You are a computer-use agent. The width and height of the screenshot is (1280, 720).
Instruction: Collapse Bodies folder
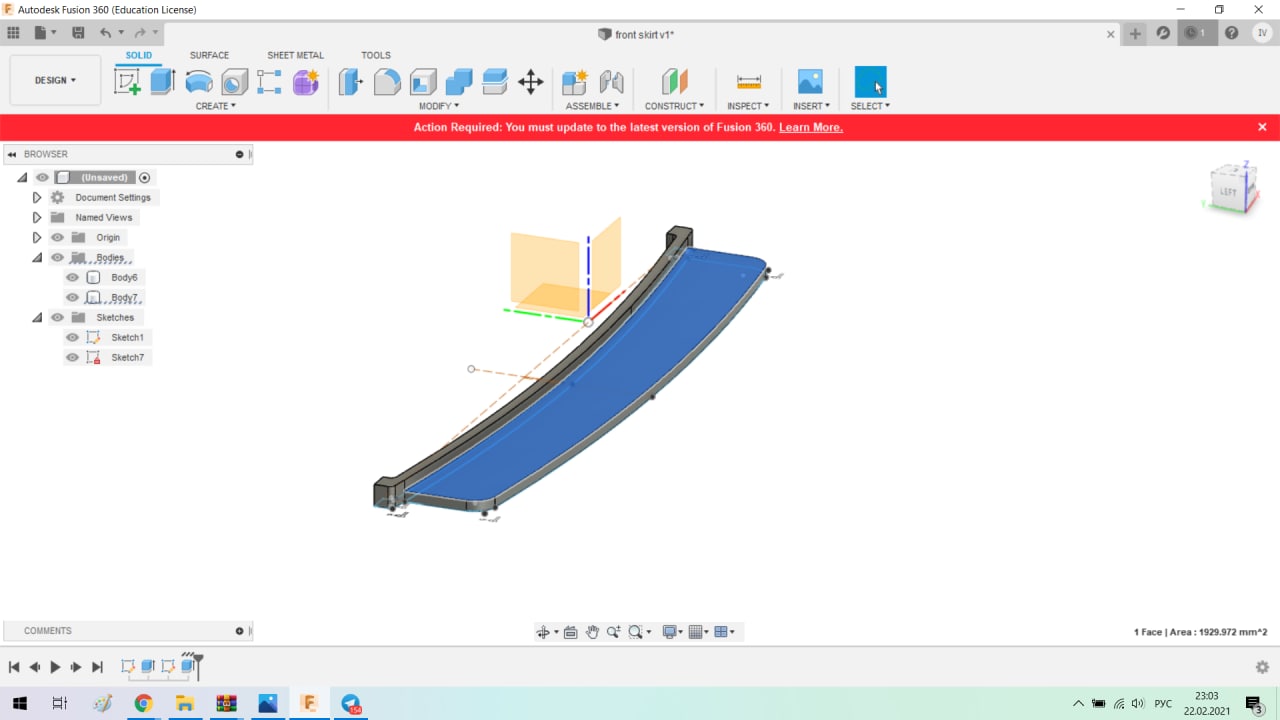click(x=37, y=257)
